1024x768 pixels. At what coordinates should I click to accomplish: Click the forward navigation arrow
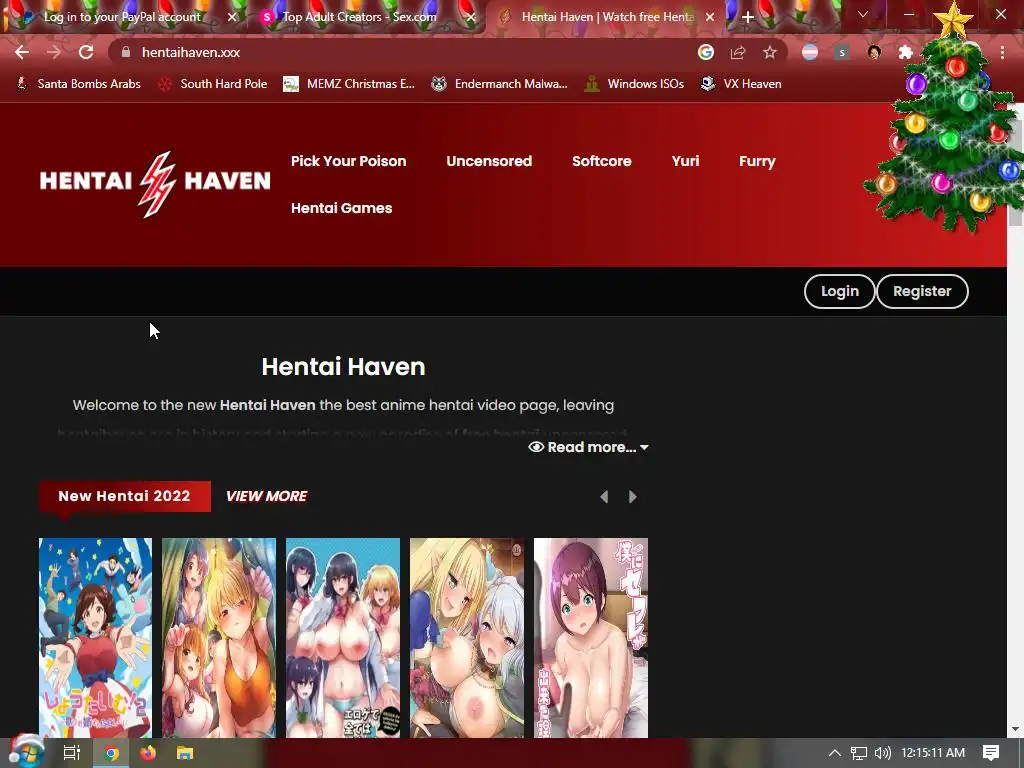pos(54,52)
